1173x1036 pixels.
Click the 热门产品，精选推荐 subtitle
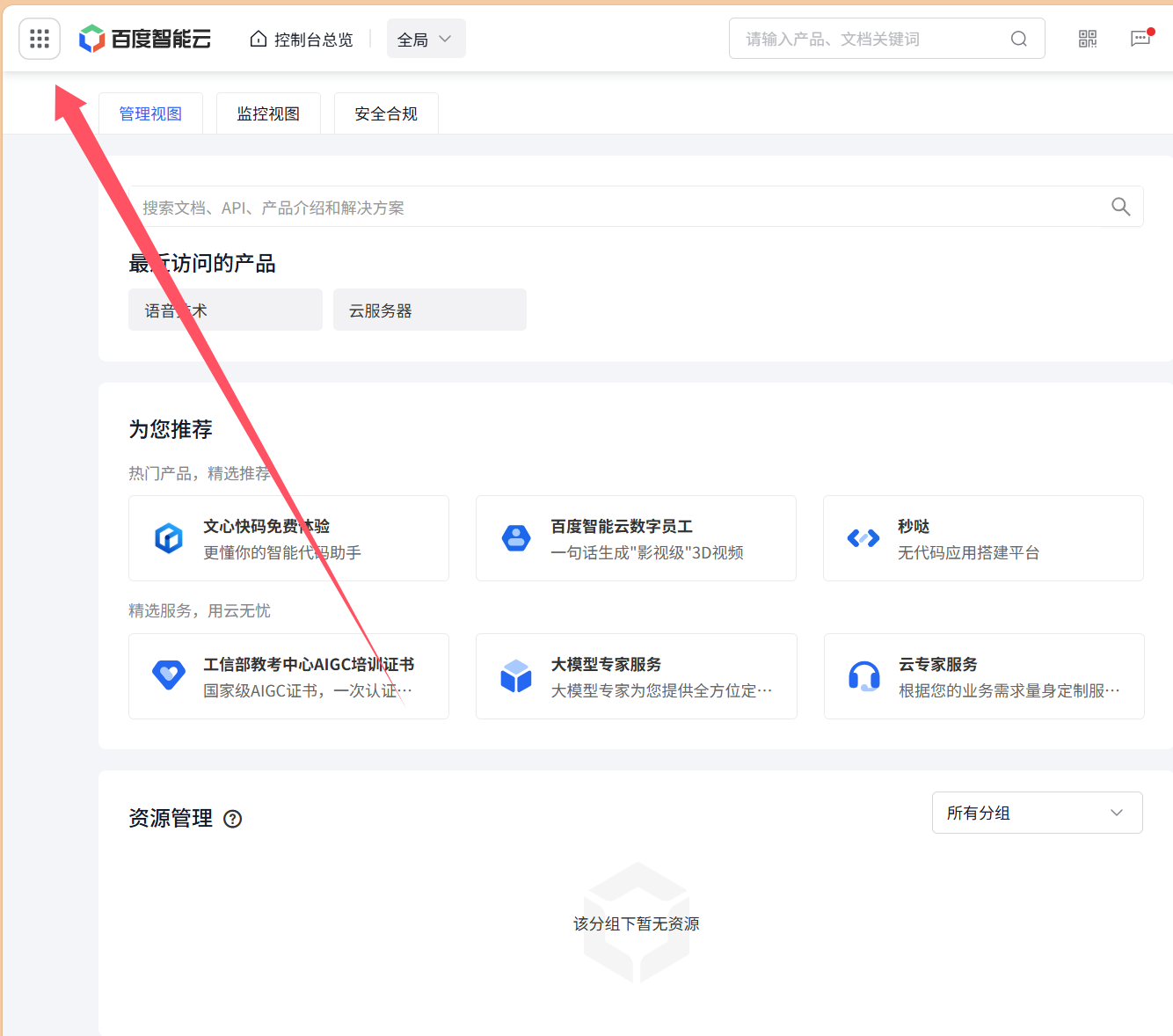pos(200,473)
